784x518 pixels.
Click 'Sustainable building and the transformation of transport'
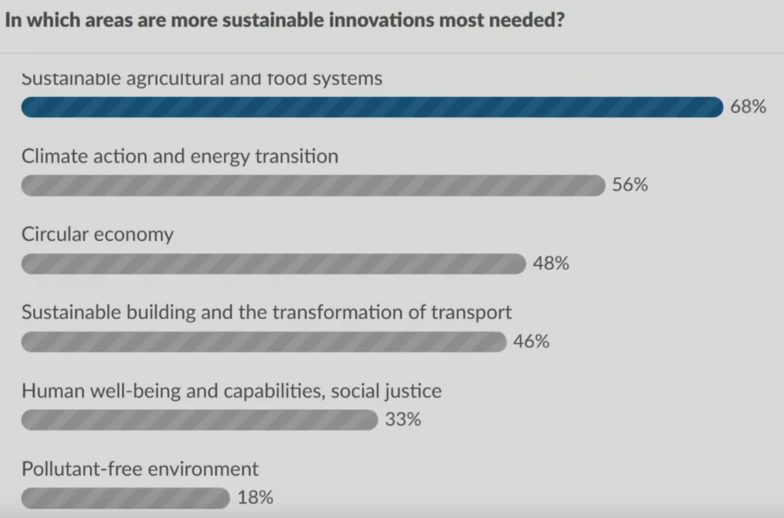(267, 312)
